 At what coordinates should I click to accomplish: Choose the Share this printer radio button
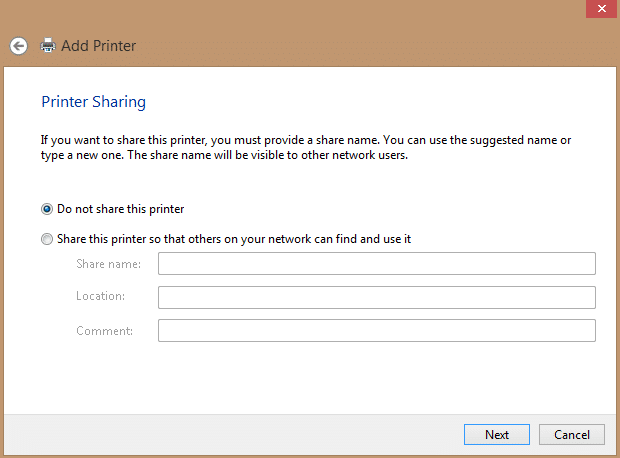(47, 239)
